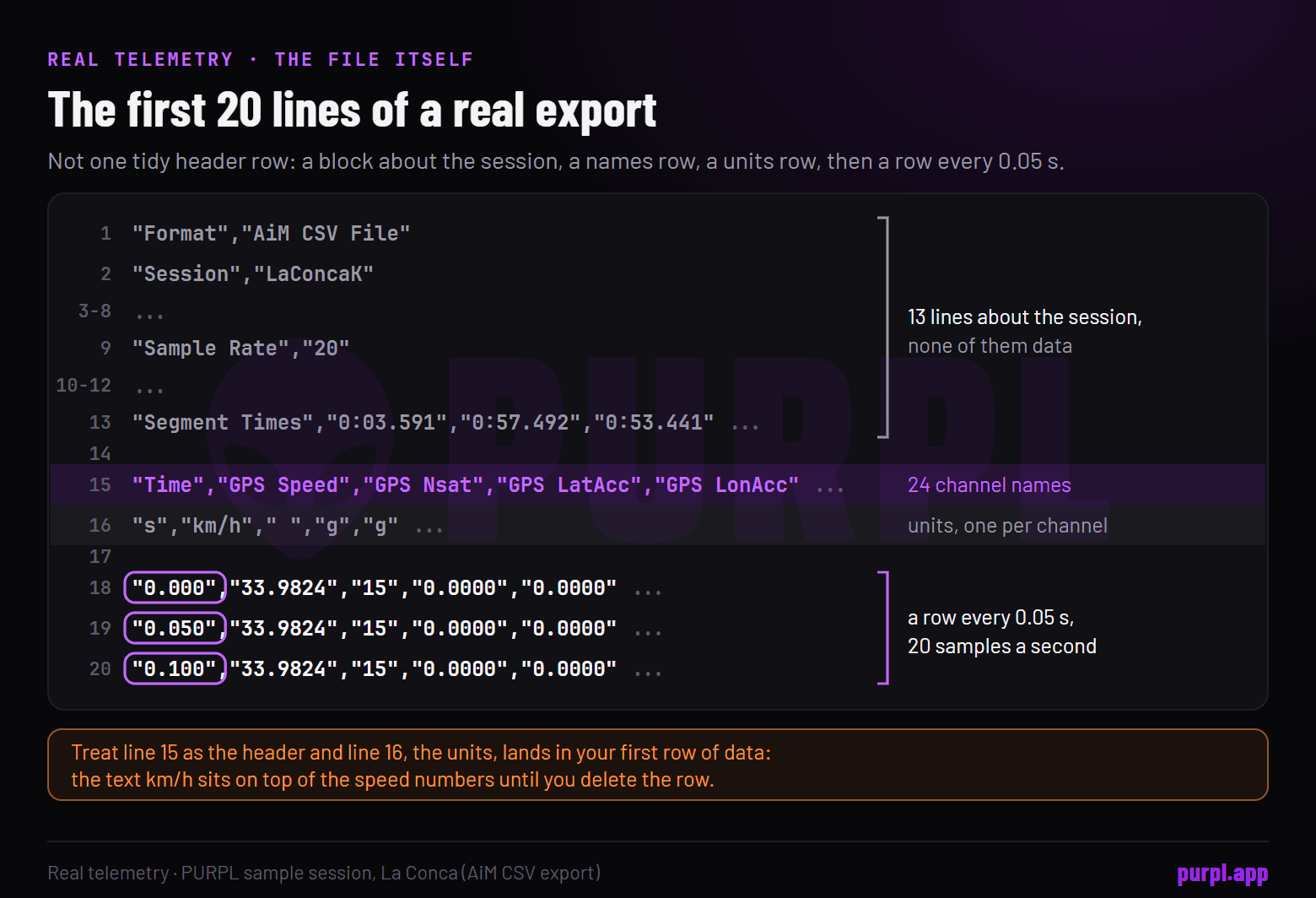Screen dimensions: 1316x898
Task: Click the '24 channel names' annotation
Action: coord(990,485)
